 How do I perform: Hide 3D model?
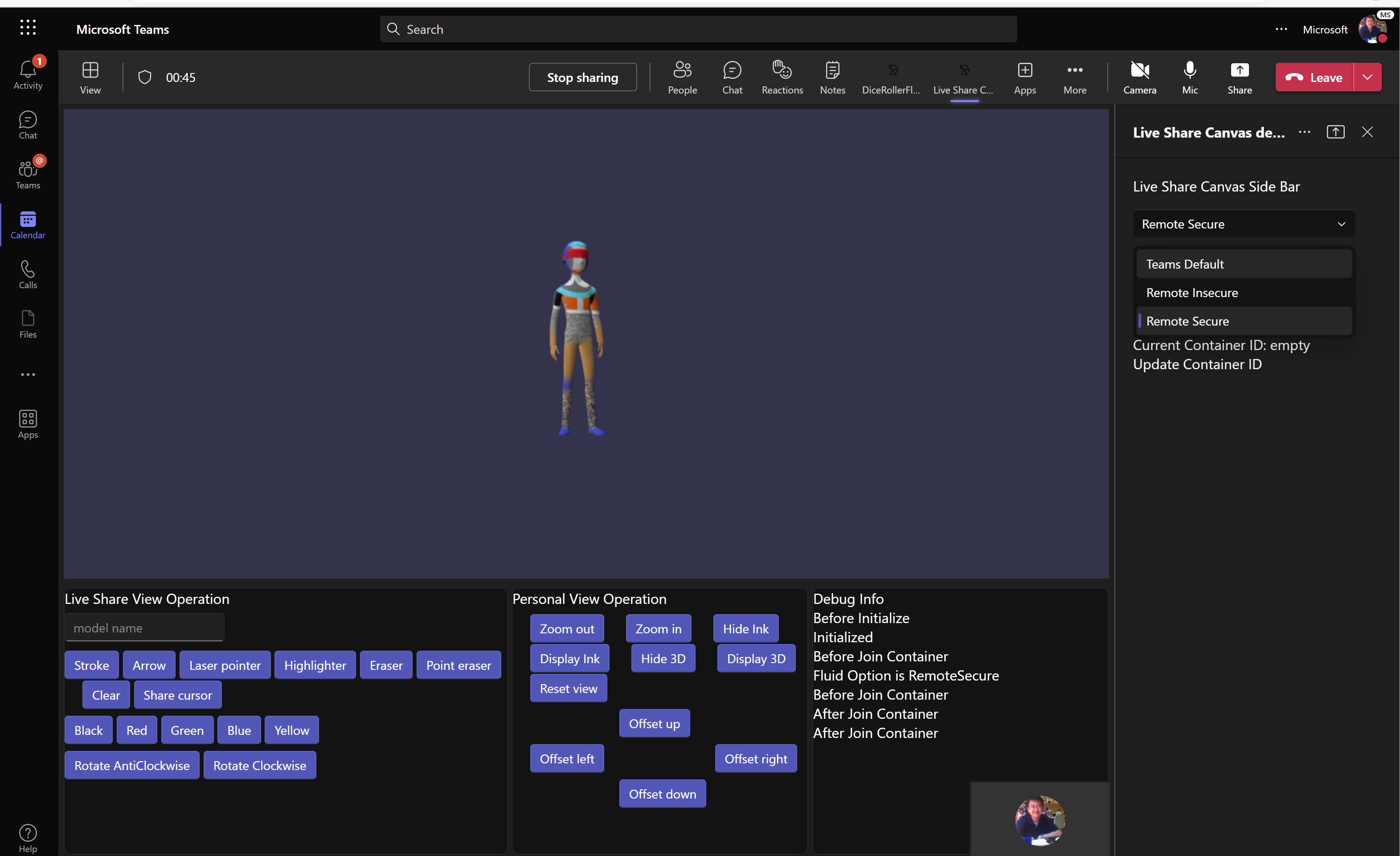click(663, 658)
